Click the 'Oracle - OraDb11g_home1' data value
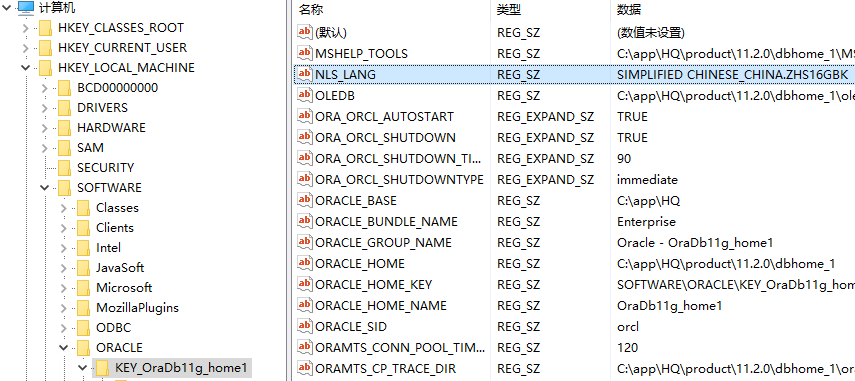Image resolution: width=855 pixels, height=381 pixels. click(695, 243)
